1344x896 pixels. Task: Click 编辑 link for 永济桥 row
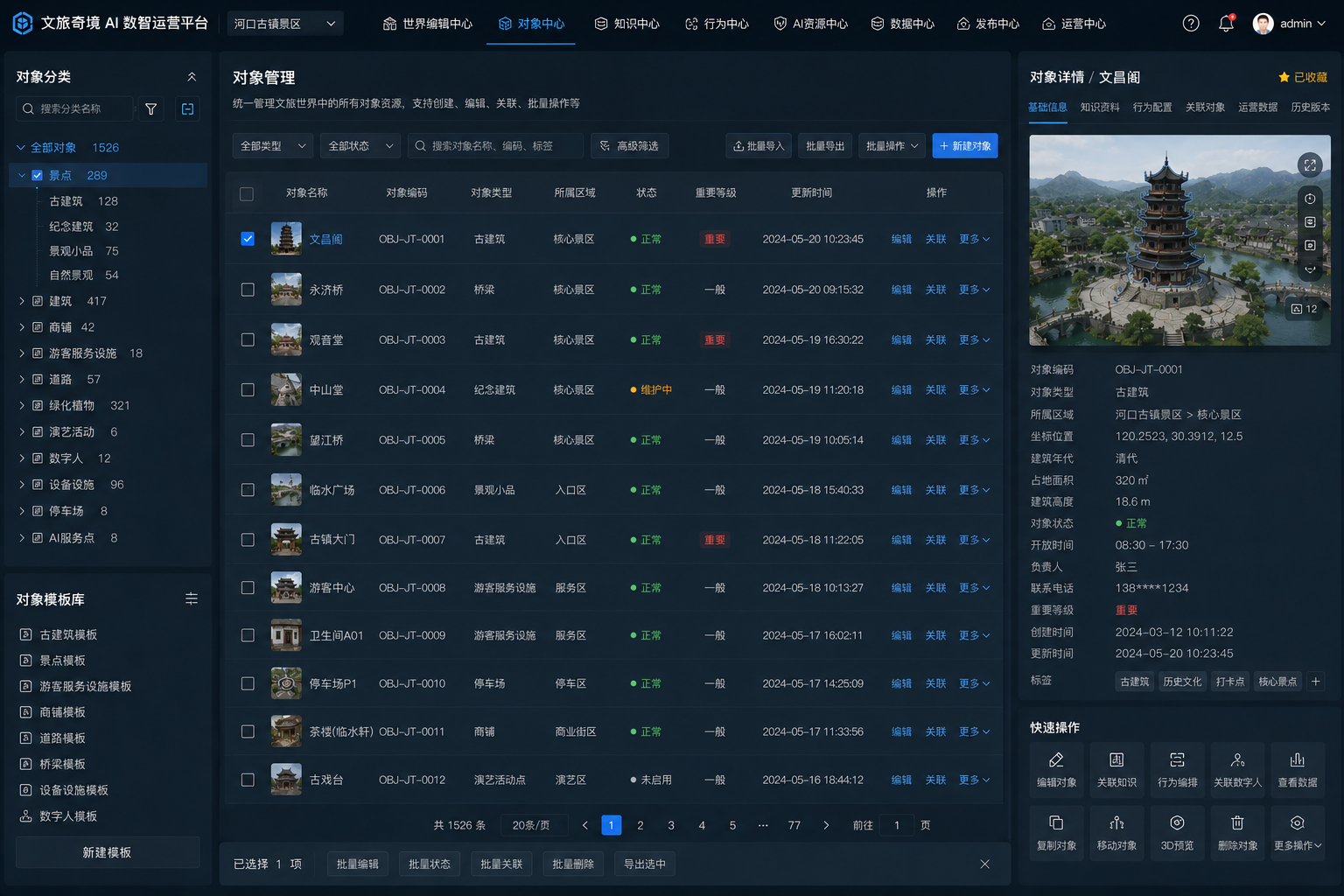point(901,290)
